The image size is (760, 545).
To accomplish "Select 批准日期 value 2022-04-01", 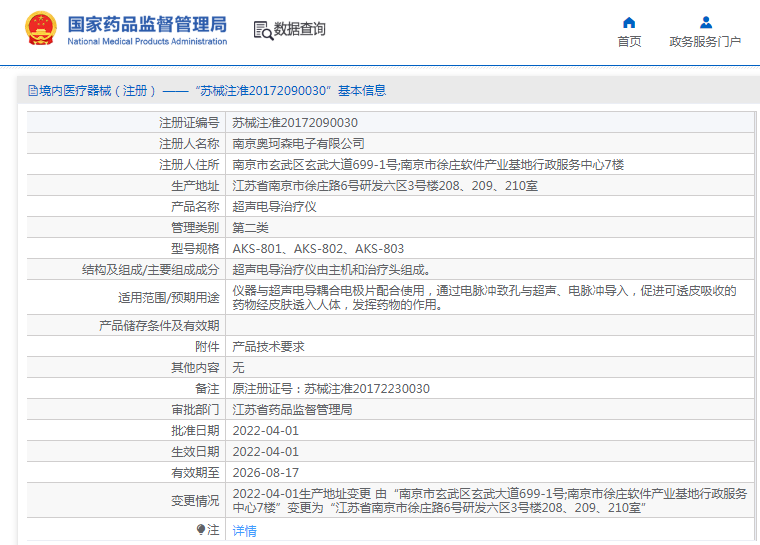I will 266,431.
